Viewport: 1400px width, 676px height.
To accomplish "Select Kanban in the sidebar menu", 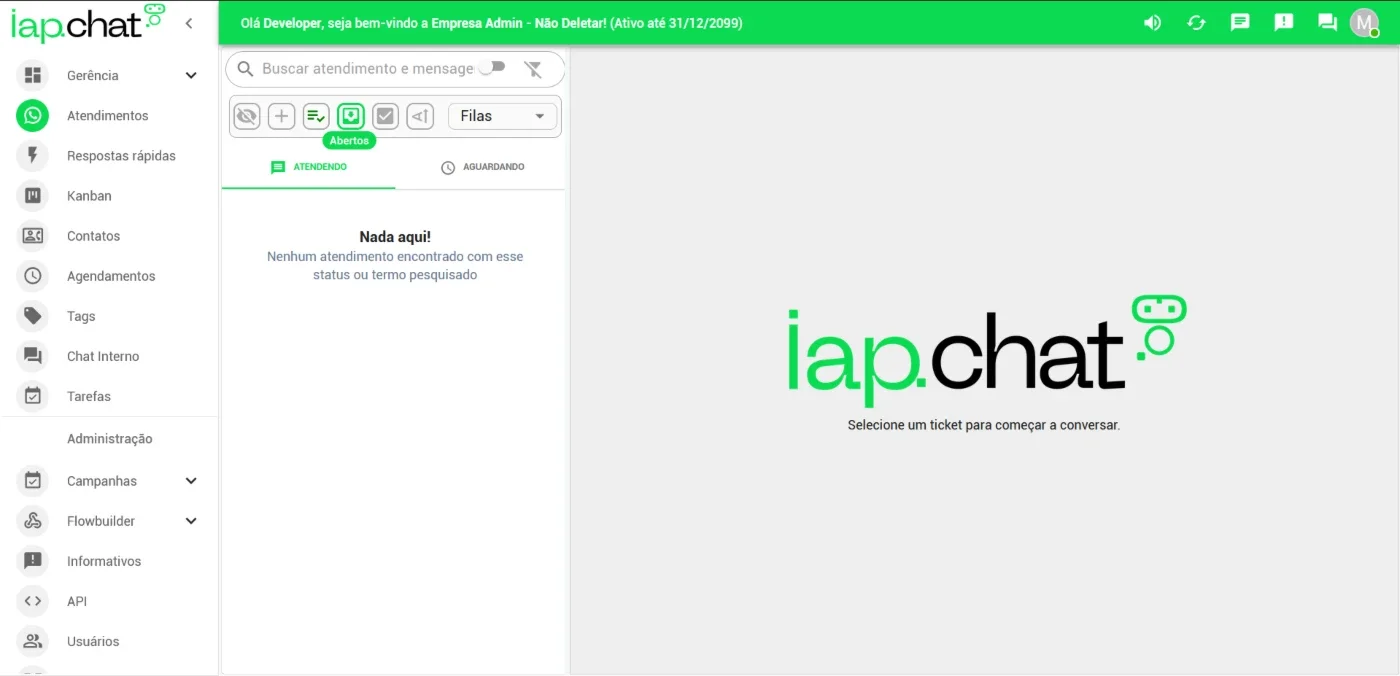I will (89, 195).
